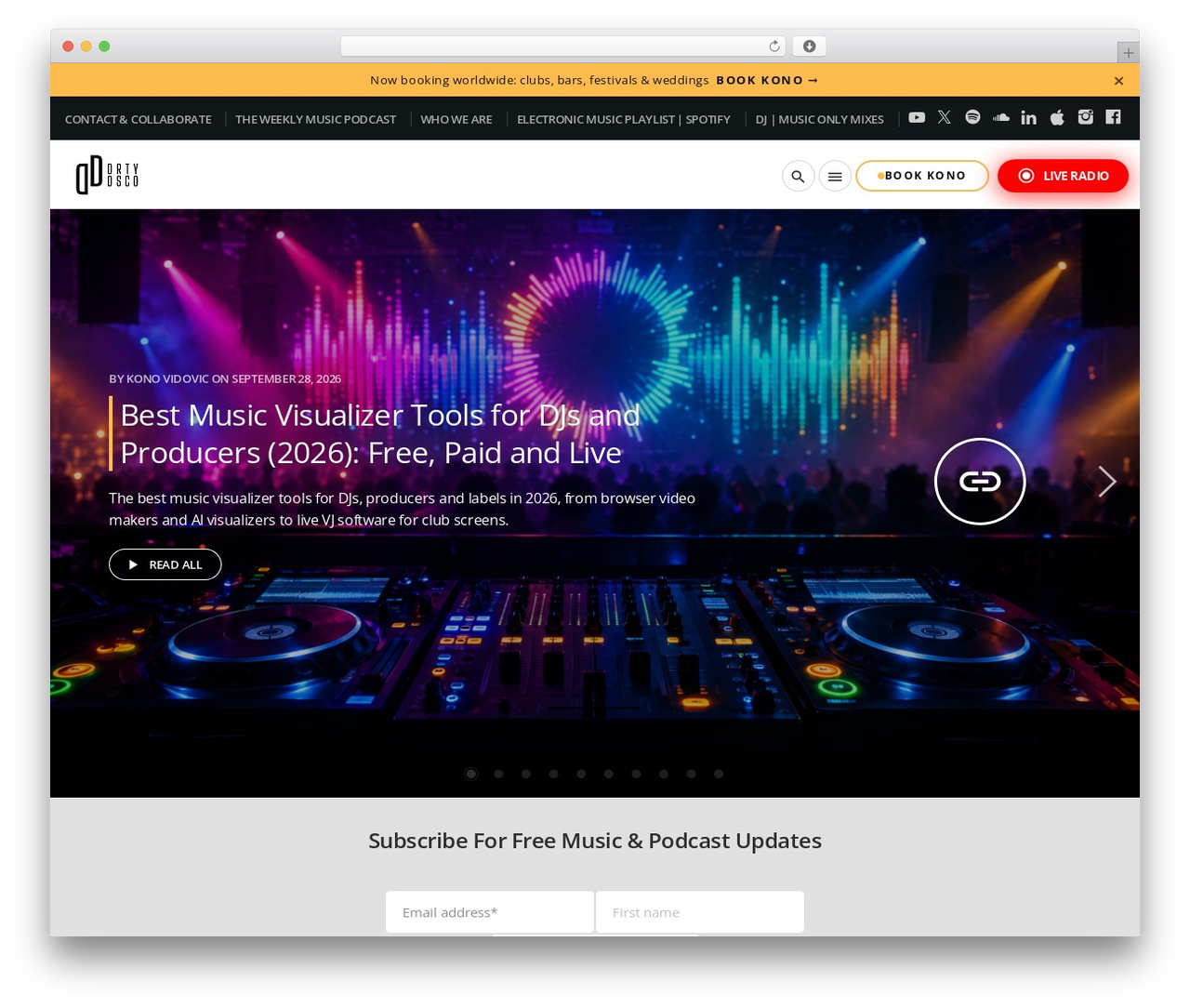The image size is (1190, 1008).
Task: Open the LinkedIn social icon
Action: point(1028,117)
